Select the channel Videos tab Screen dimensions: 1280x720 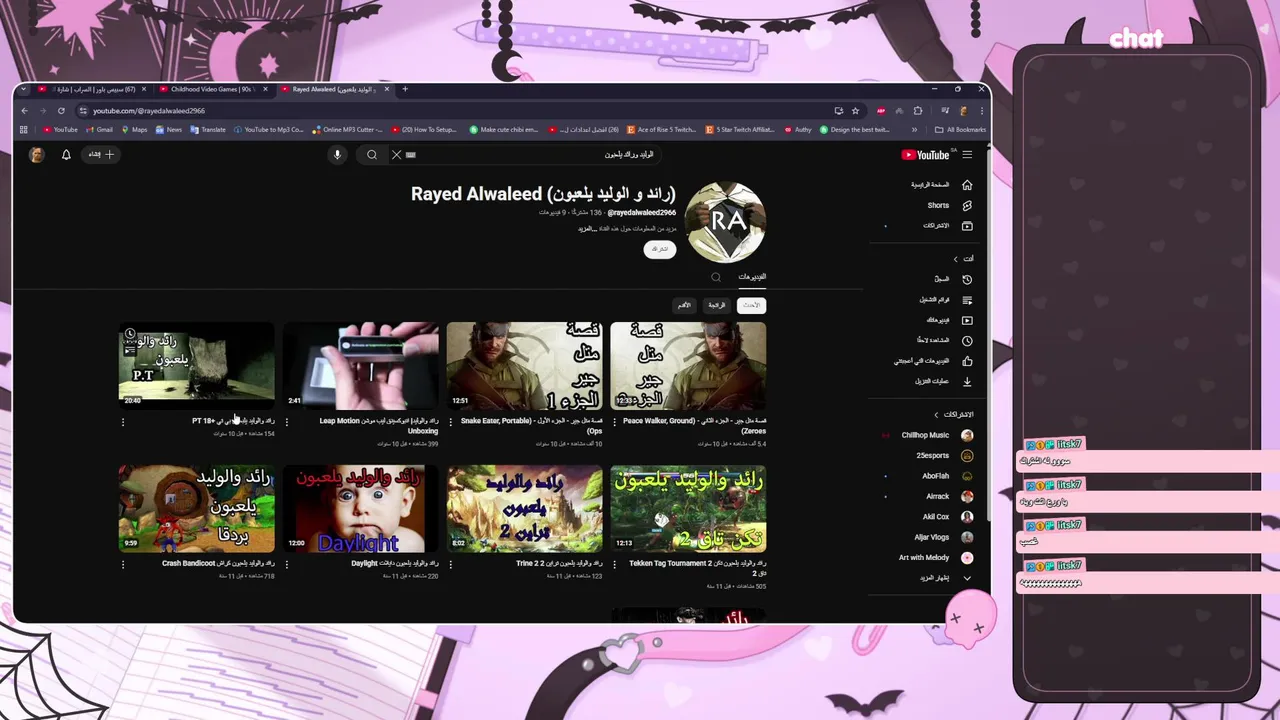(752, 277)
